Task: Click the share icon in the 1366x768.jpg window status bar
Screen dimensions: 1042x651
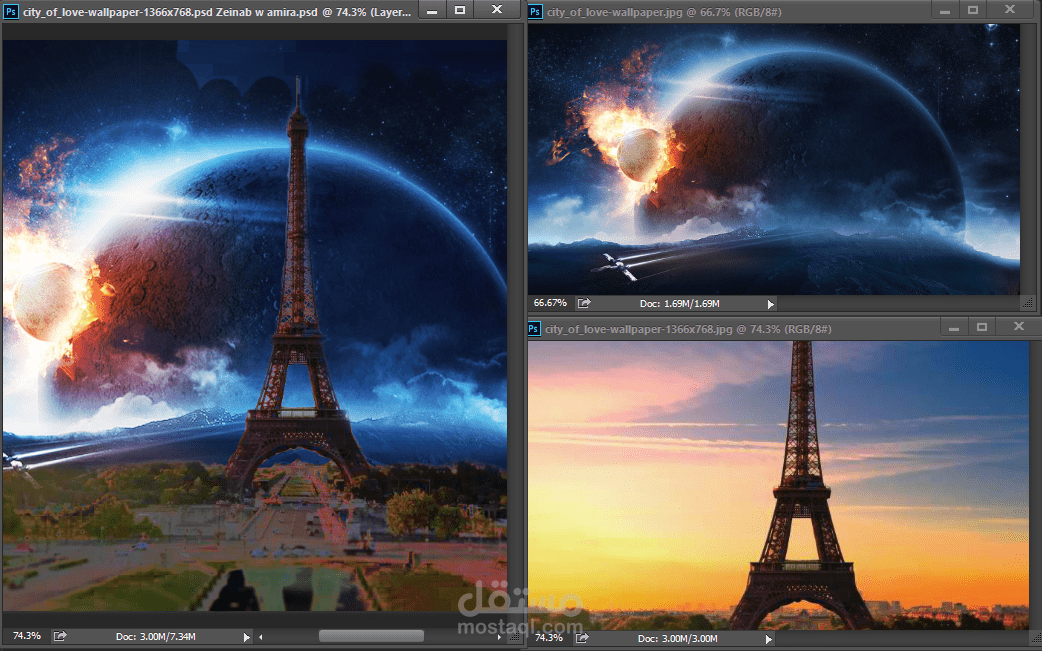Action: (x=582, y=638)
